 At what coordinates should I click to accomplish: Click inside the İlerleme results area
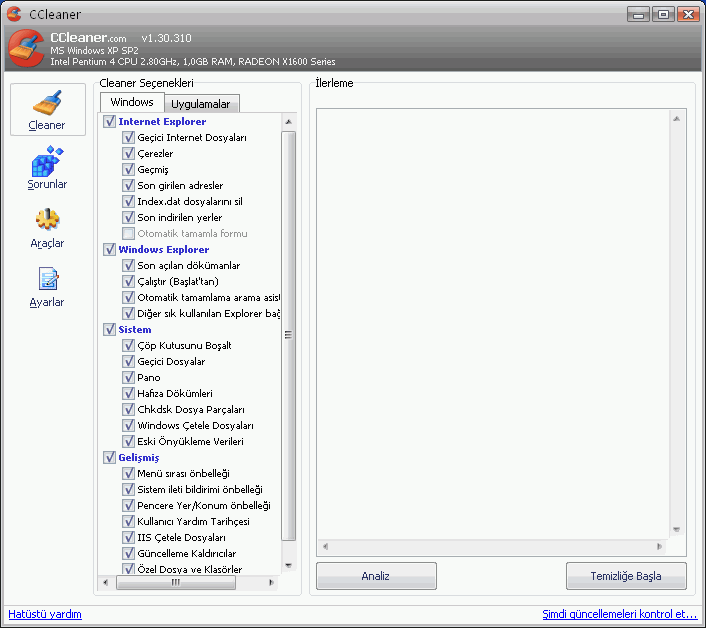(493, 324)
